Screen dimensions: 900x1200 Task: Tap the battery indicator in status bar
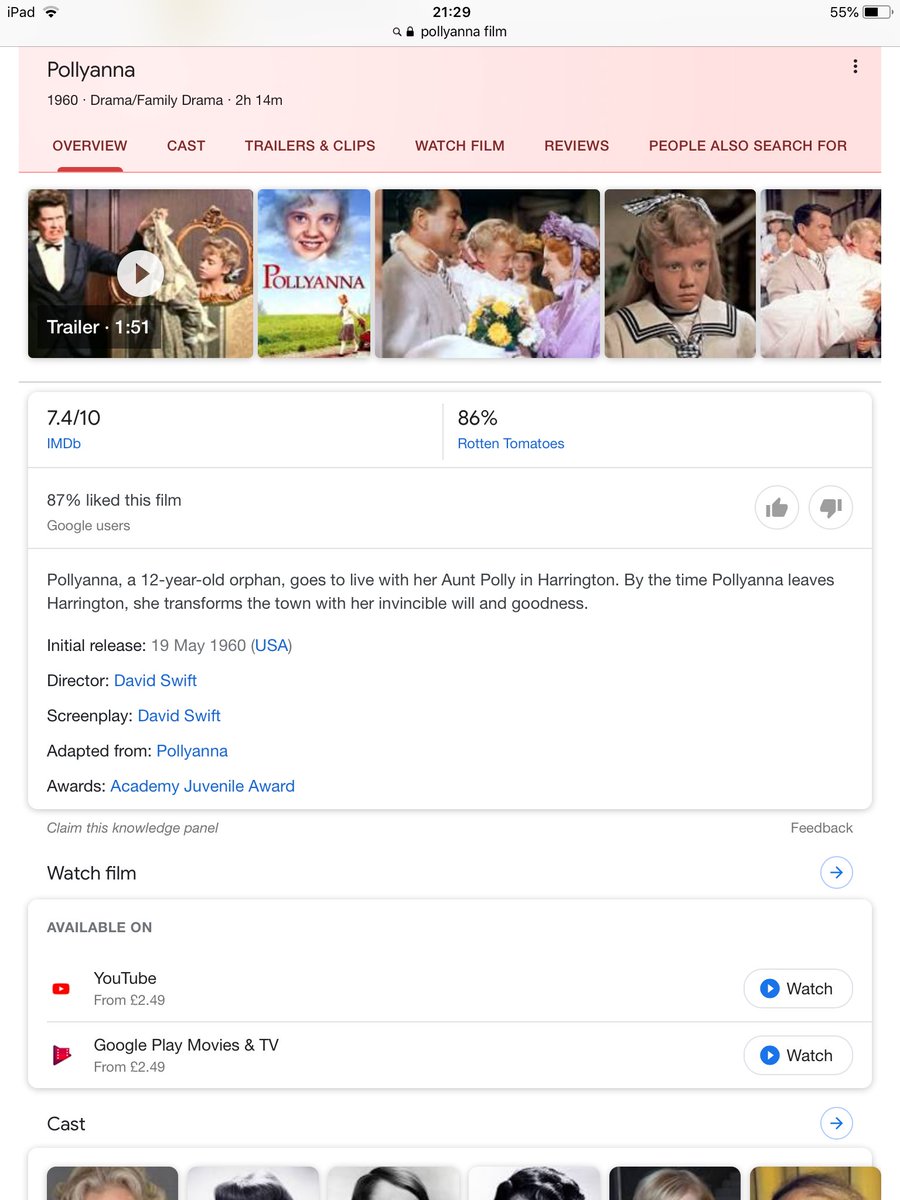(876, 12)
